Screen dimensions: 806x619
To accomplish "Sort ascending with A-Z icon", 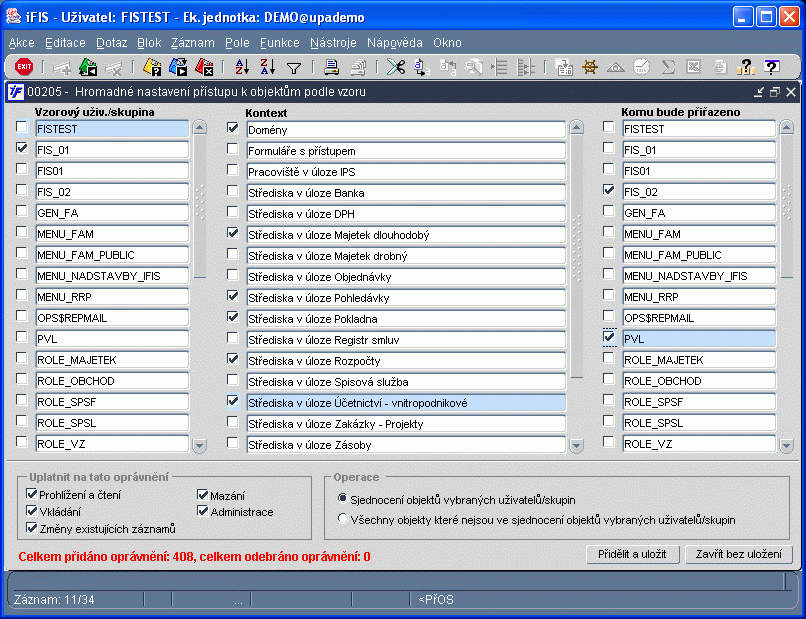I will tap(242, 67).
